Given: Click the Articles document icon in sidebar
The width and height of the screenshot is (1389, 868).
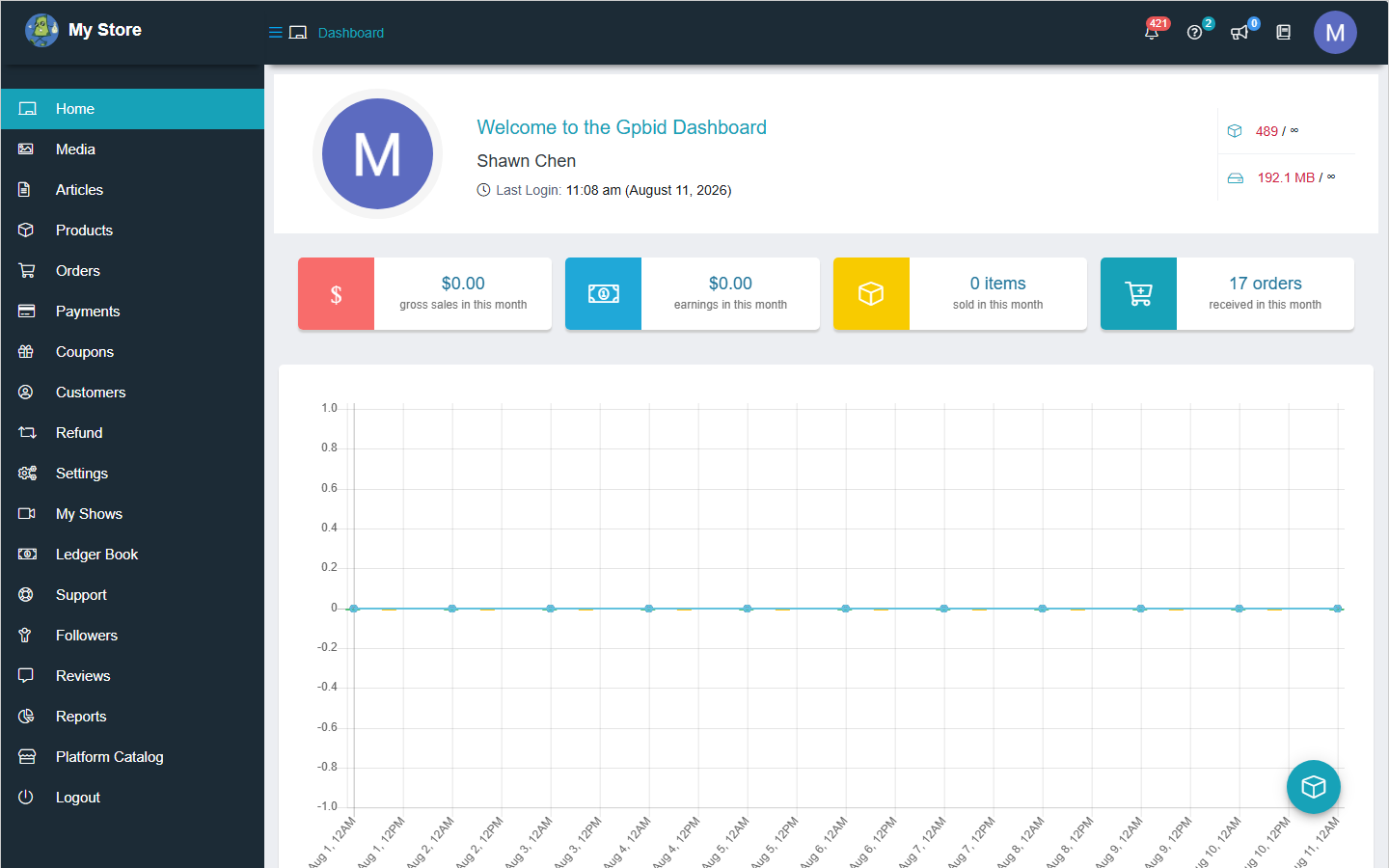Looking at the screenshot, I should (x=26, y=190).
